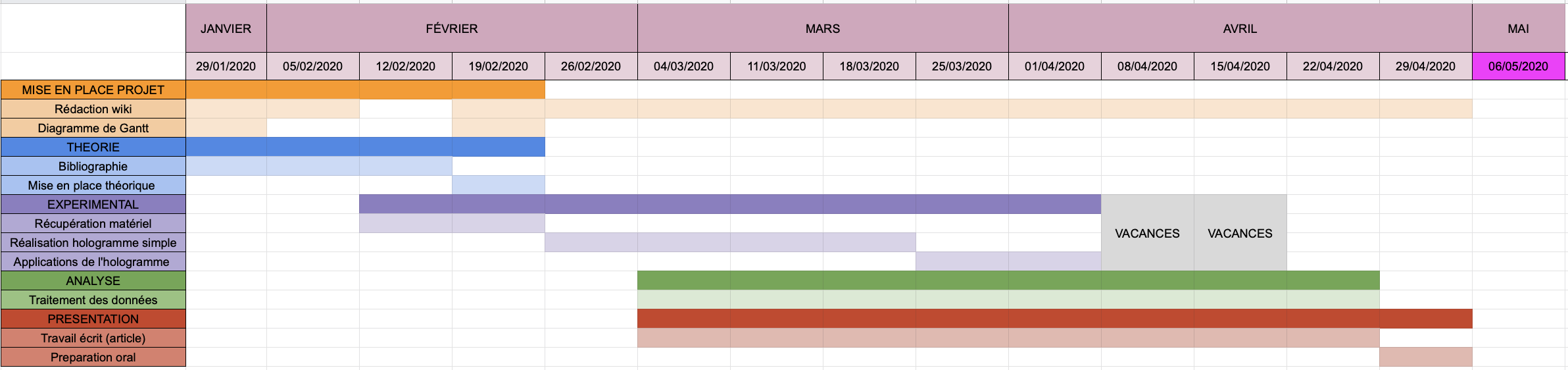Select the MISE EN PLACE PROJET row label
Screen dimensions: 1568x370
point(93,90)
